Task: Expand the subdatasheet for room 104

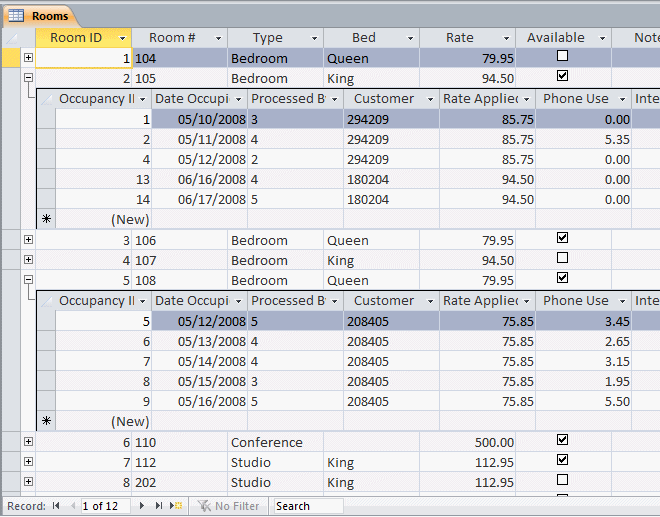Action: tap(28, 57)
